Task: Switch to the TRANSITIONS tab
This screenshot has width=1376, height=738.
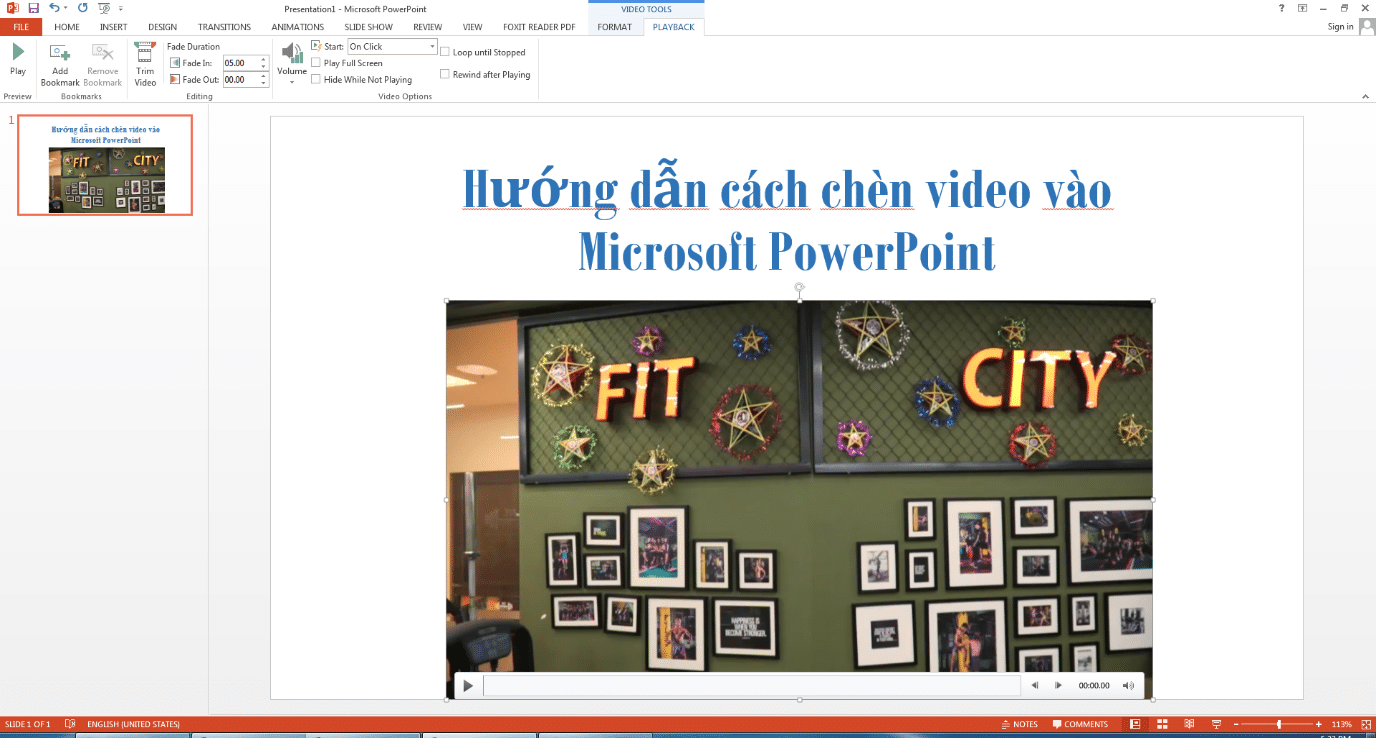Action: click(225, 27)
